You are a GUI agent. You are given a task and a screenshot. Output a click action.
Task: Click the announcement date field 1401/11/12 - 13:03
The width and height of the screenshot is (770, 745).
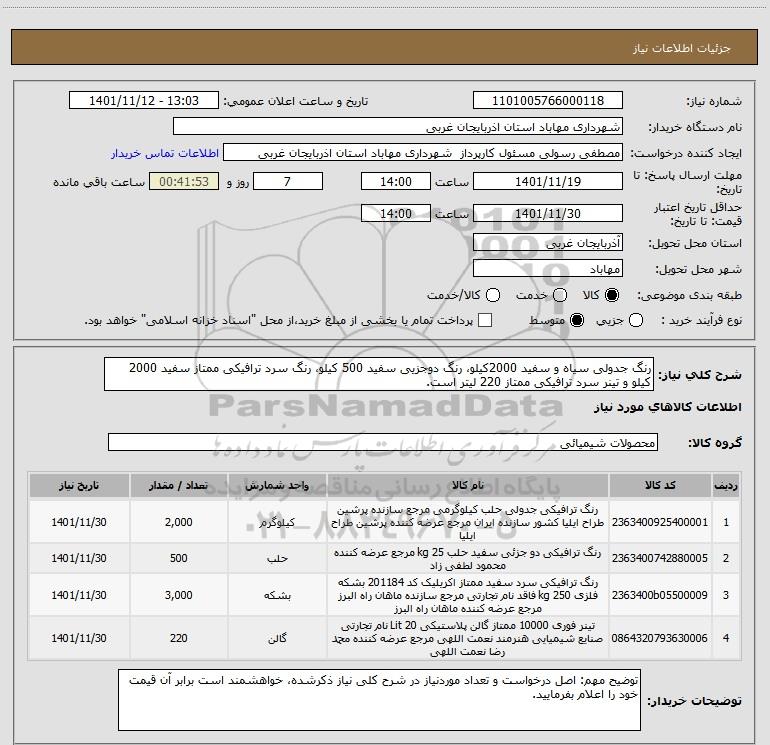(144, 100)
